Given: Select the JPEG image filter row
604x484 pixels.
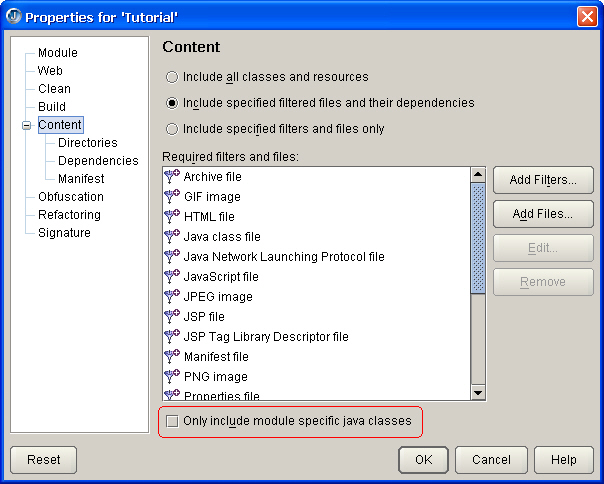Looking at the screenshot, I should (x=316, y=297).
